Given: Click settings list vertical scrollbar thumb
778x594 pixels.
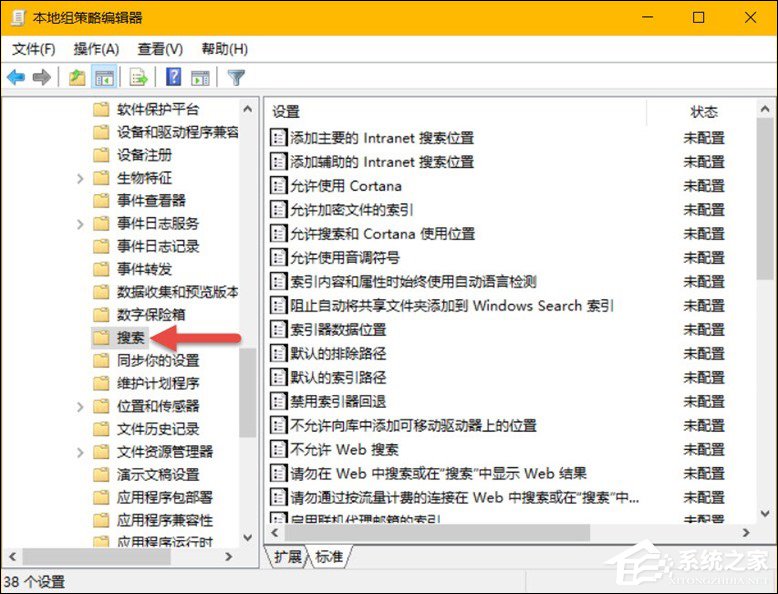Looking at the screenshot, I should coord(765,198).
